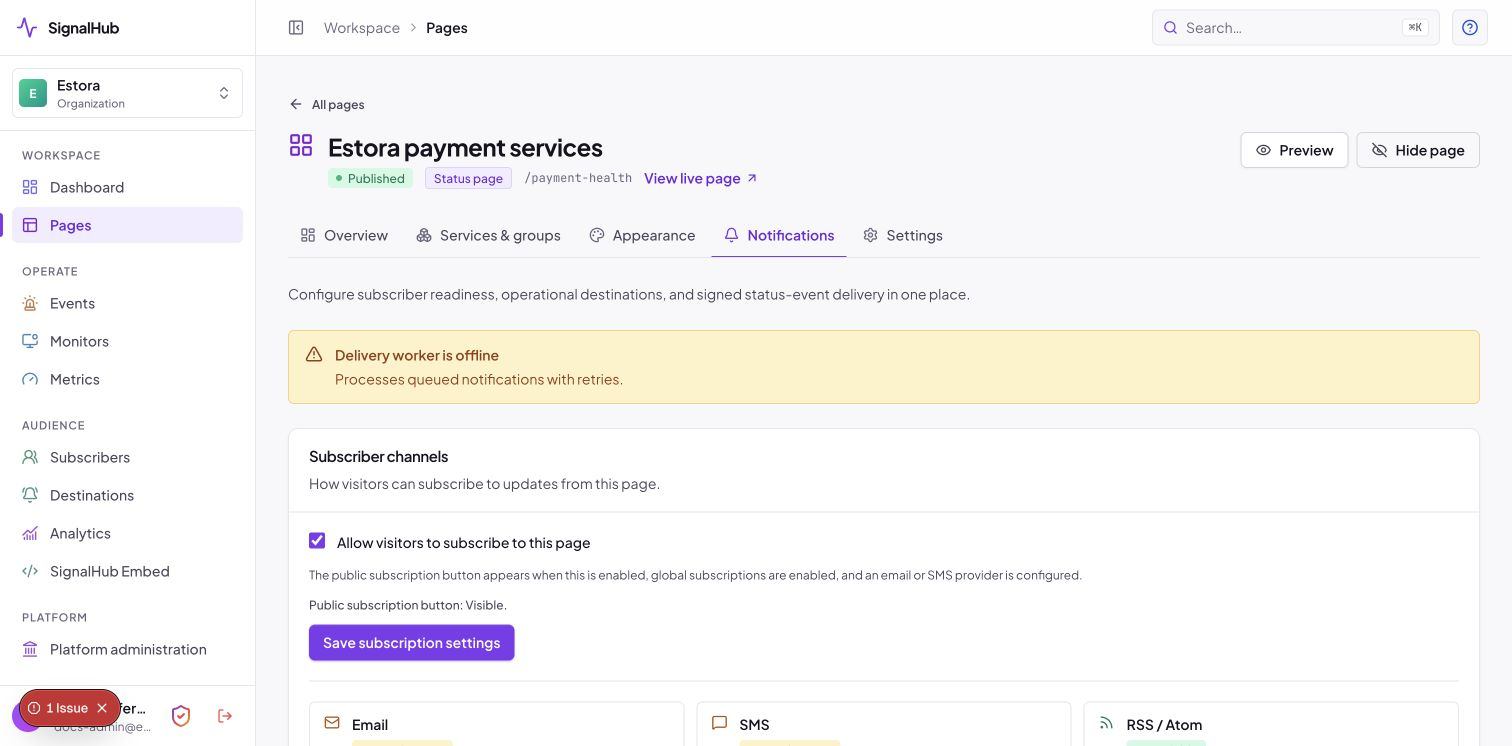The image size is (1512, 746).
Task: Click the back arrow beside All pages
Action: pos(296,104)
